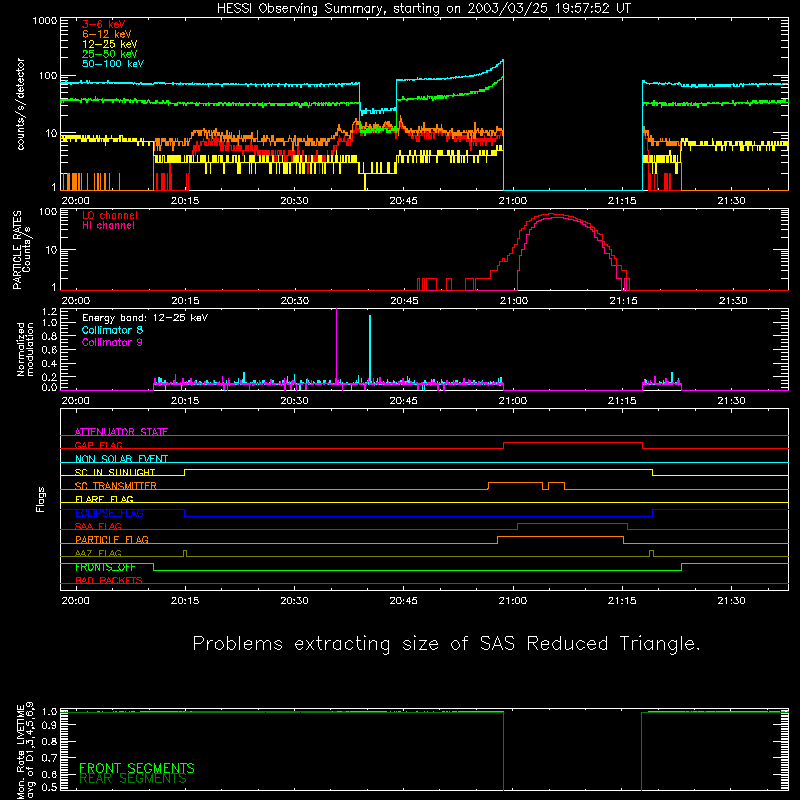Select the green 25-50 keV legend label
Screen dimensions: 800x800
click(x=109, y=54)
